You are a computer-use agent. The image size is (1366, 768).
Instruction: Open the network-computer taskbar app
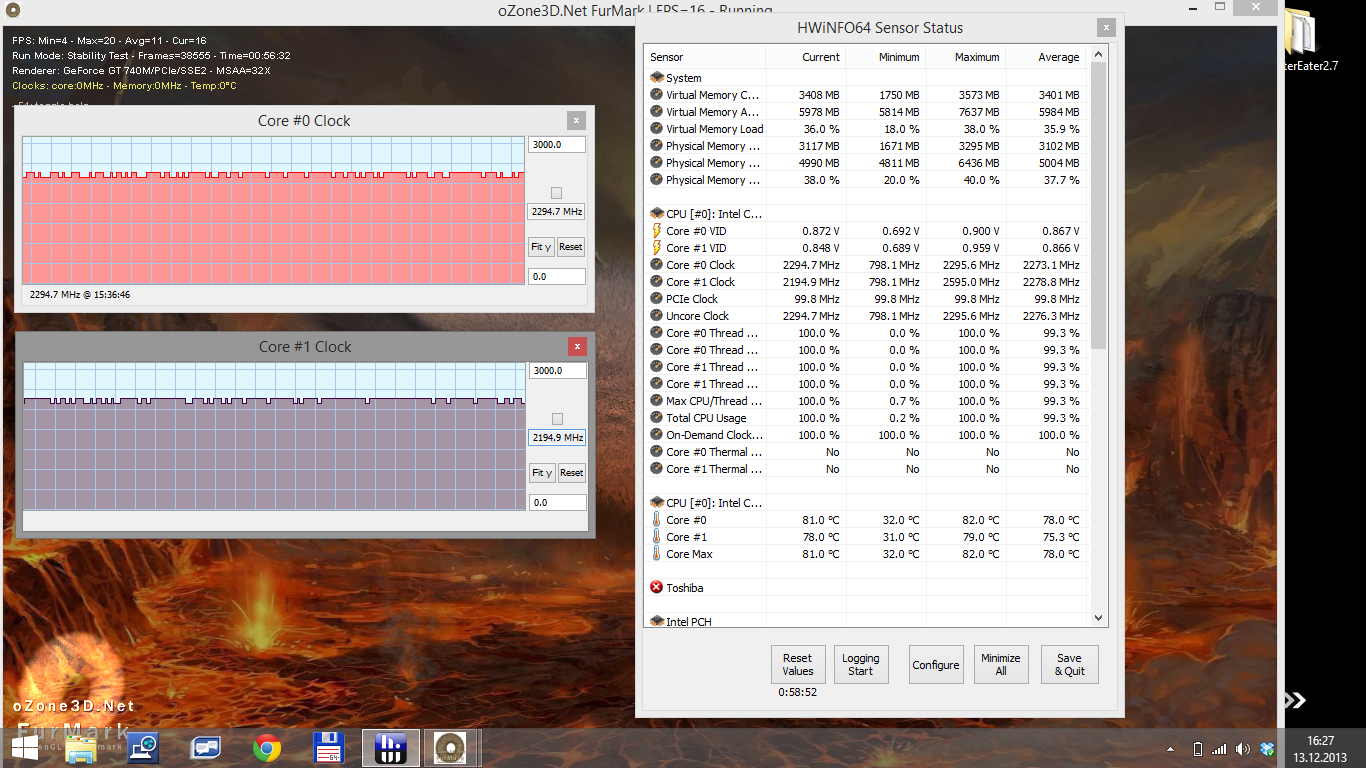(x=144, y=748)
